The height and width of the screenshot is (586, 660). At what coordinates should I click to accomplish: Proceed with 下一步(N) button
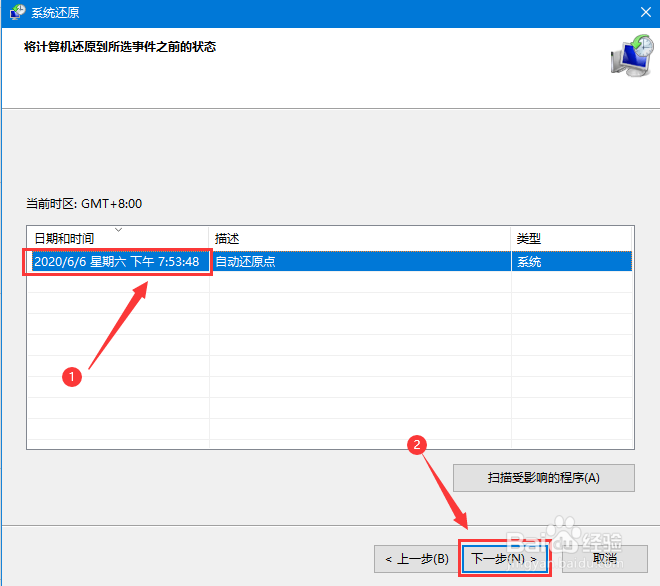click(x=504, y=559)
